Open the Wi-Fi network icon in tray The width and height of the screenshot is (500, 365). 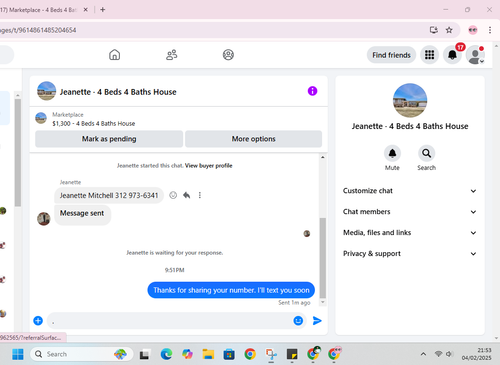pos(438,354)
